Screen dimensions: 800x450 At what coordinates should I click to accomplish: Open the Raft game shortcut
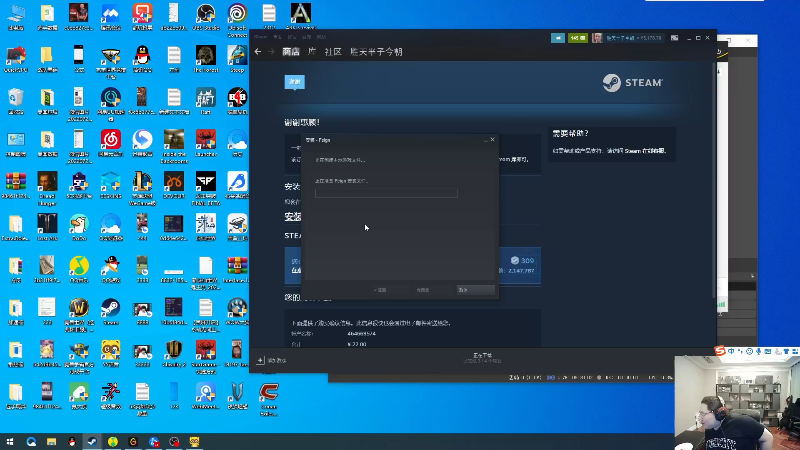point(206,101)
